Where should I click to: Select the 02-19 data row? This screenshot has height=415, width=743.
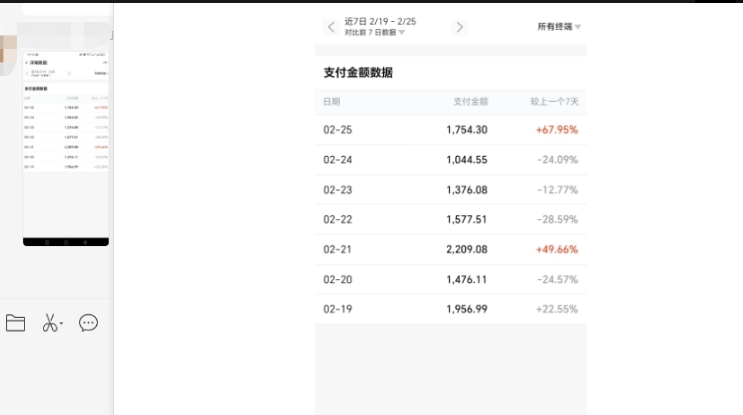click(x=450, y=309)
